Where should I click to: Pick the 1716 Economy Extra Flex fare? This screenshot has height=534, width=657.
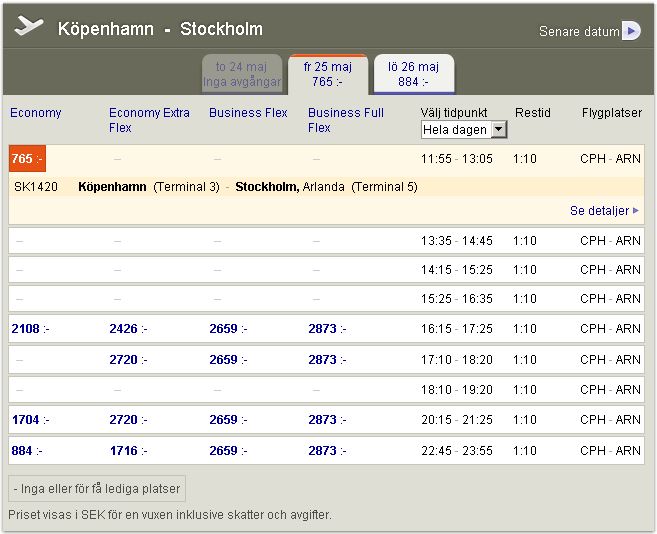pyautogui.click(x=127, y=451)
